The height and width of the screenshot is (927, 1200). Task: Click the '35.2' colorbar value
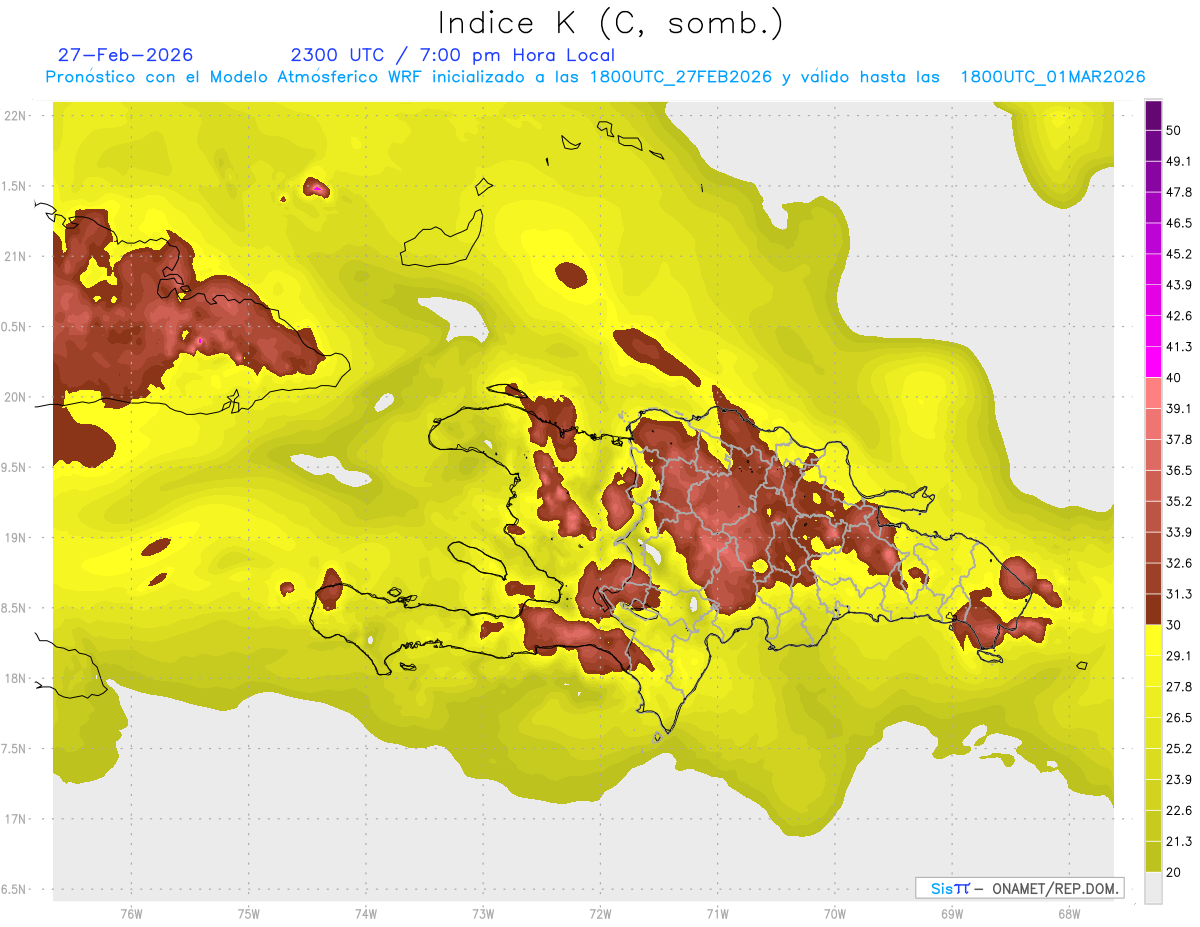[1179, 501]
